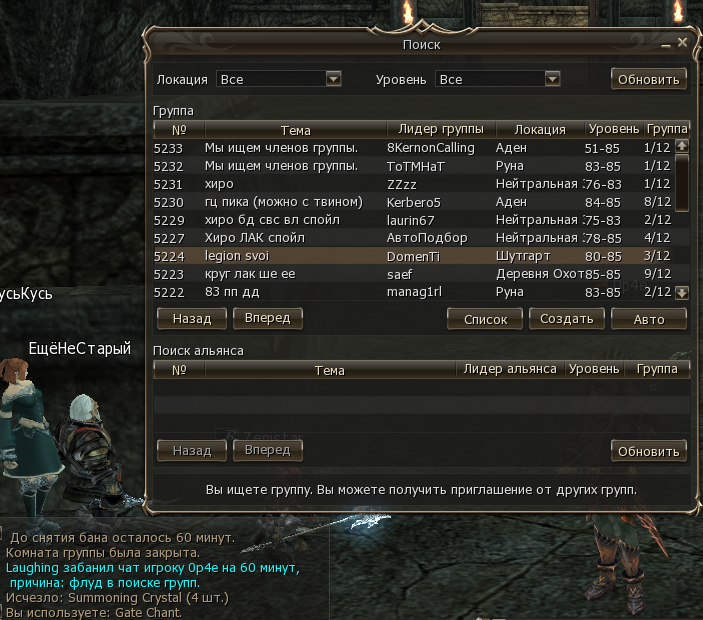Image resolution: width=703 pixels, height=620 pixels.
Task: Open the Локация dropdown arrow
Action: [333, 79]
